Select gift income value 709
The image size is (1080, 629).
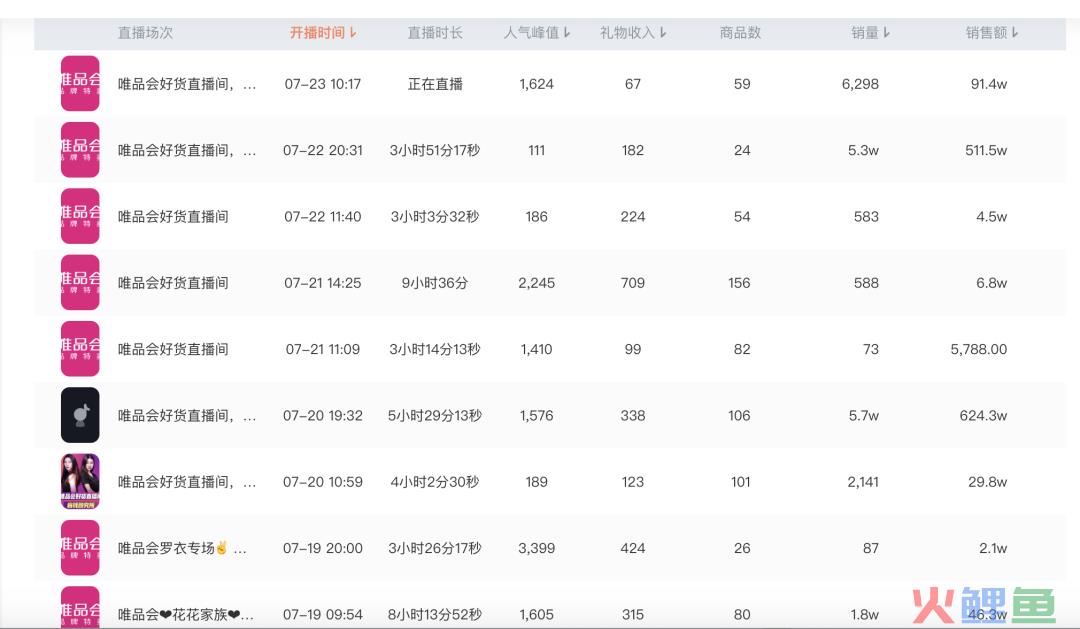coord(633,282)
